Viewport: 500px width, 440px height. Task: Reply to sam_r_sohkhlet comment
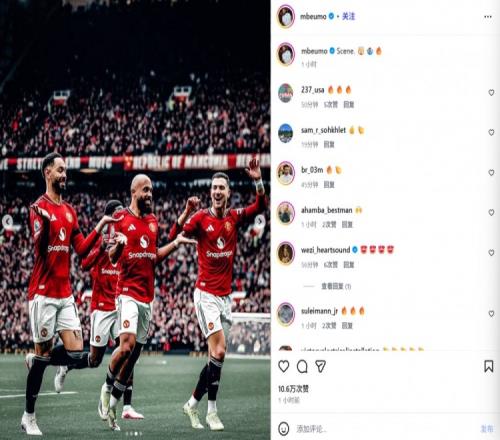(329, 144)
